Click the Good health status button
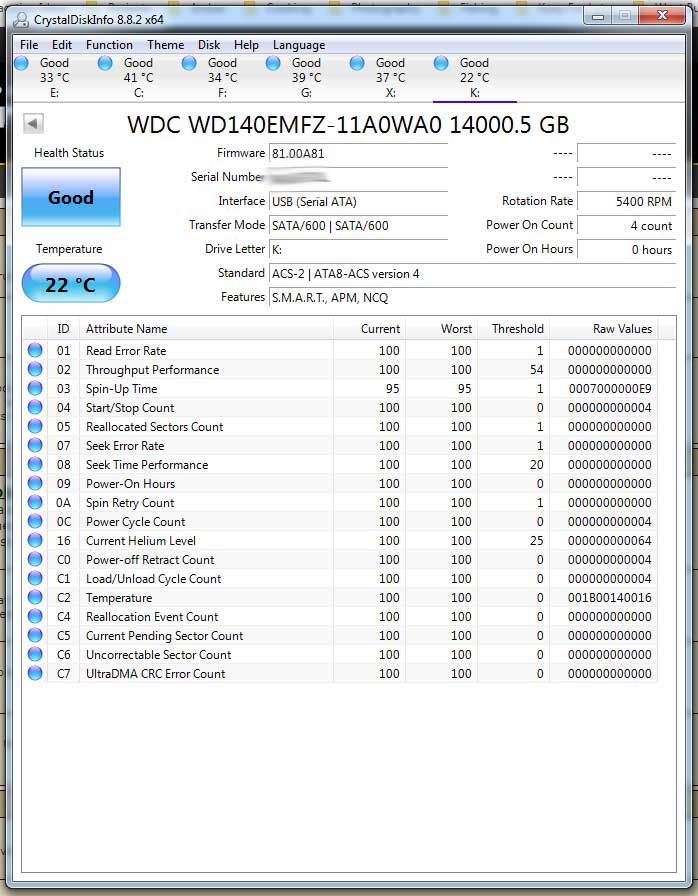This screenshot has width=698, height=896. click(x=71, y=197)
